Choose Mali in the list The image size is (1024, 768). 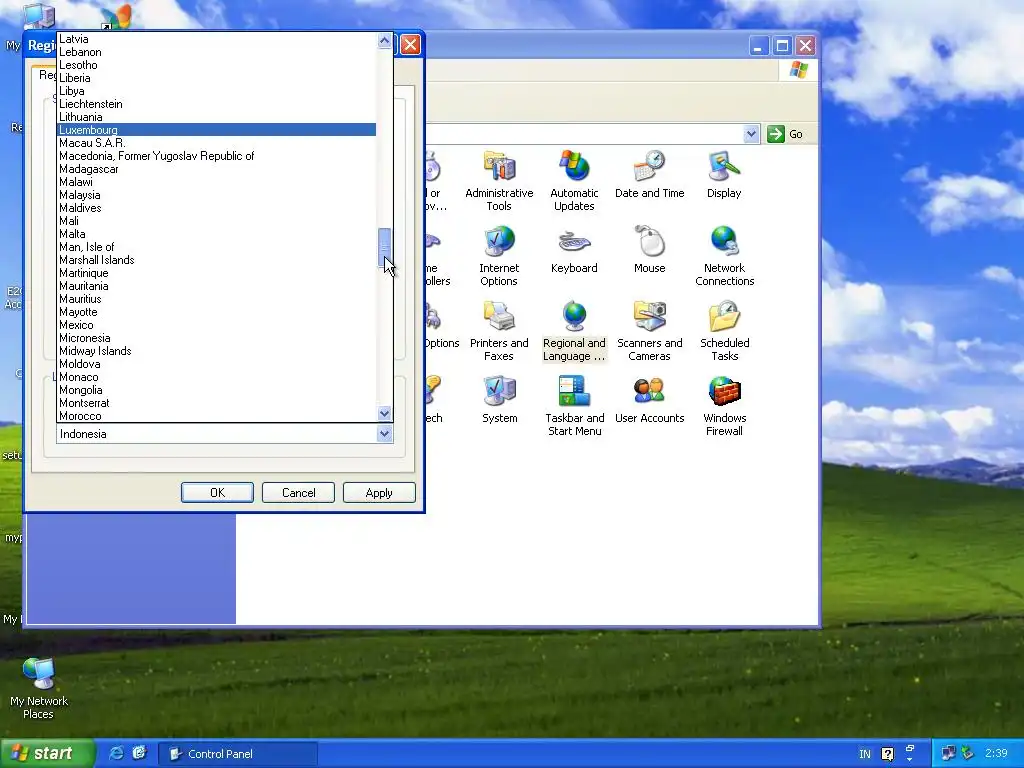217,221
